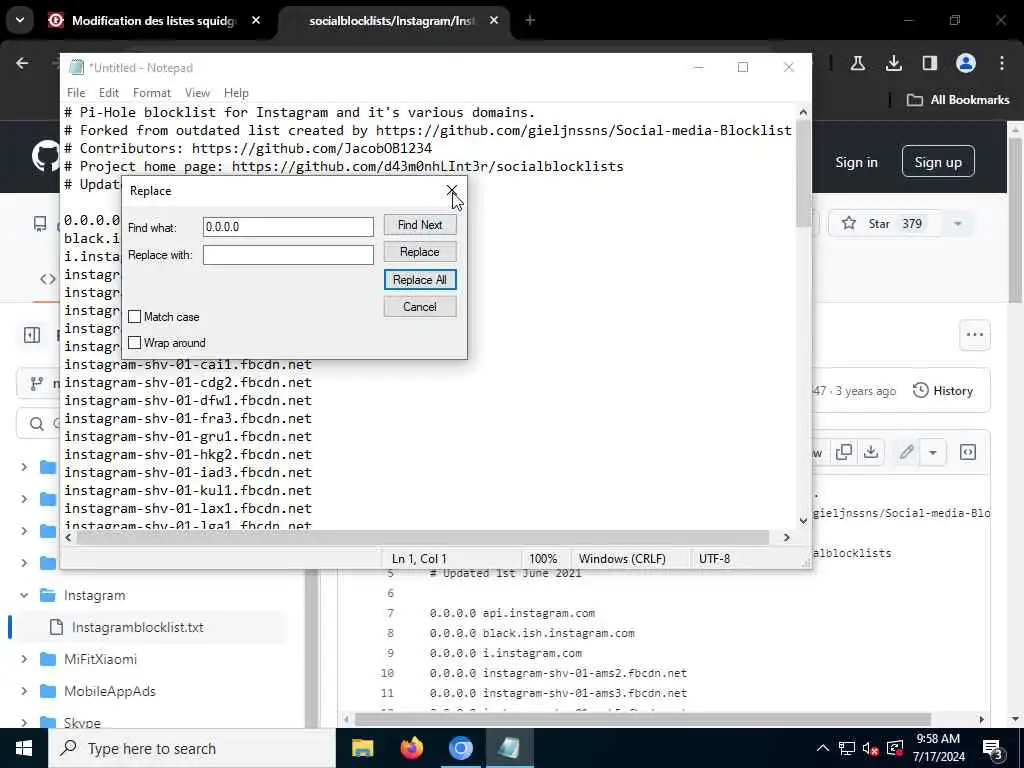Open Firefox from taskbar
The image size is (1024, 768).
[x=411, y=748]
